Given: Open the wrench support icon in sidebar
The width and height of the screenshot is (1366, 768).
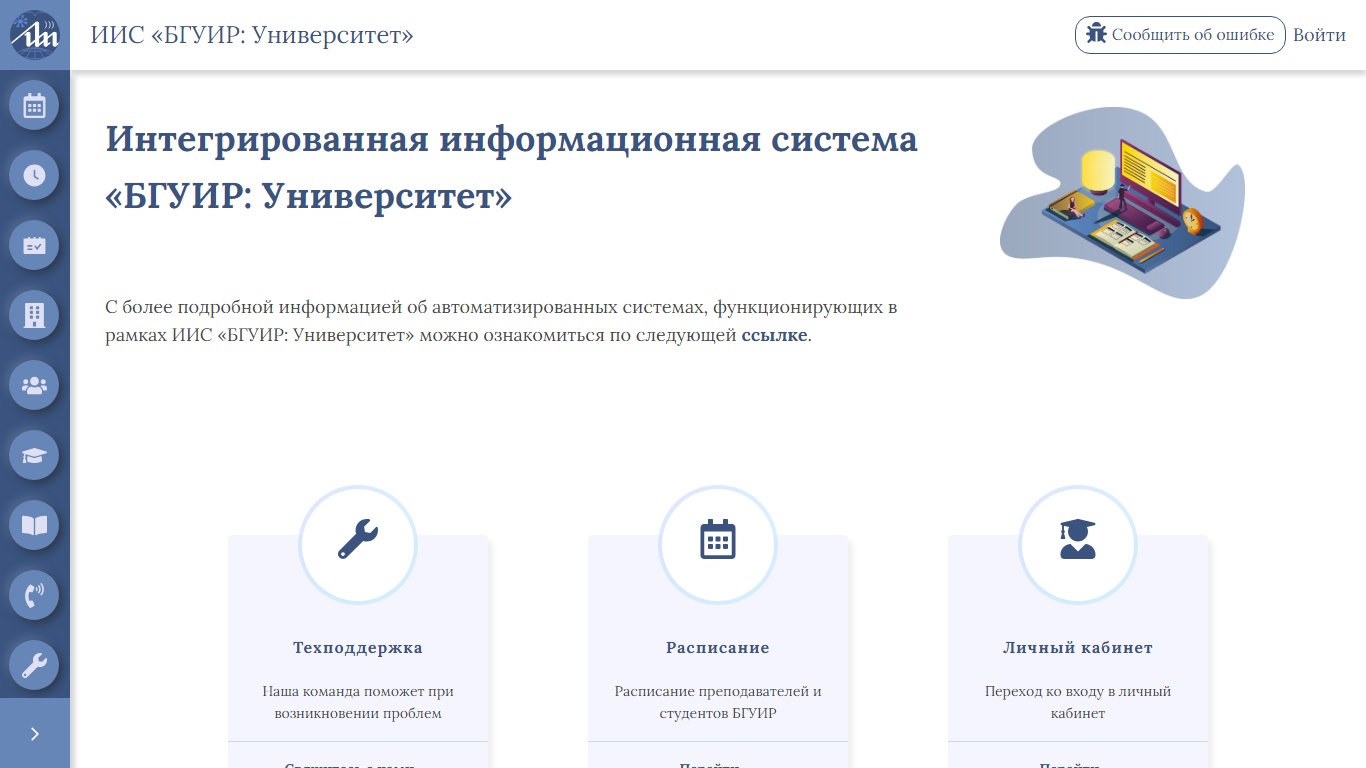Looking at the screenshot, I should coord(34,665).
